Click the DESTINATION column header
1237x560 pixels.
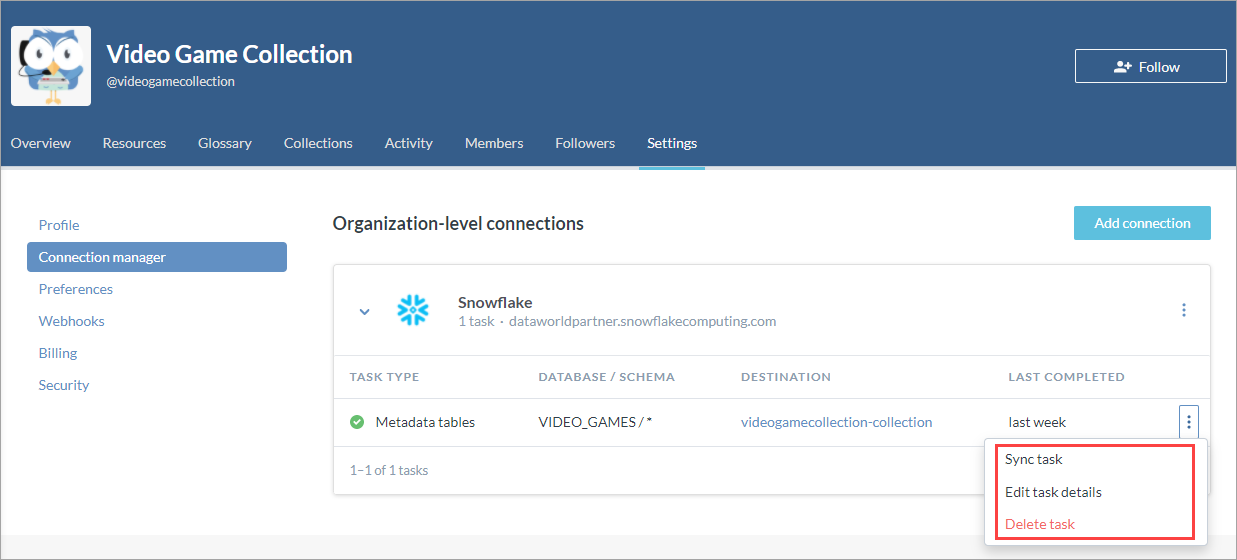(786, 377)
